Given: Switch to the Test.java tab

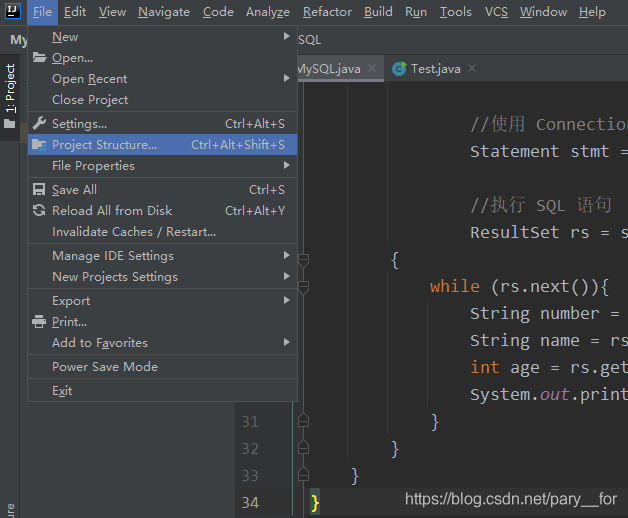Looking at the screenshot, I should (x=435, y=69).
